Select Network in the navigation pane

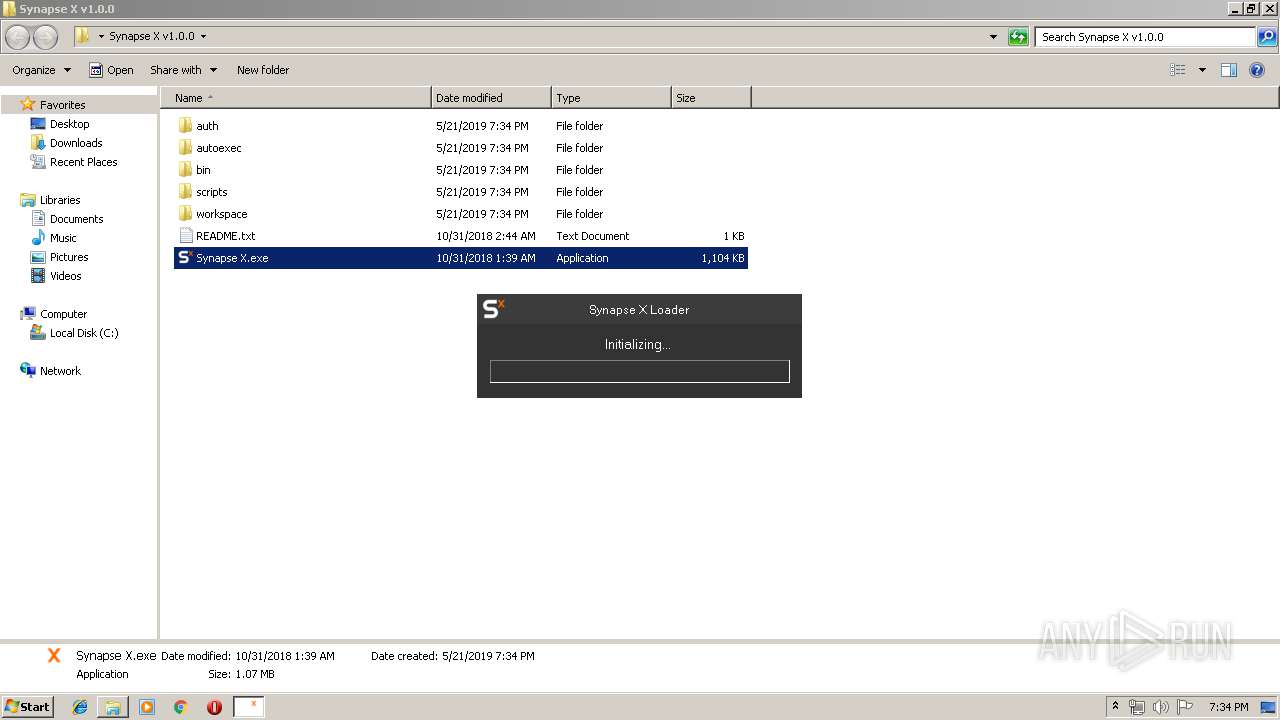(x=60, y=371)
